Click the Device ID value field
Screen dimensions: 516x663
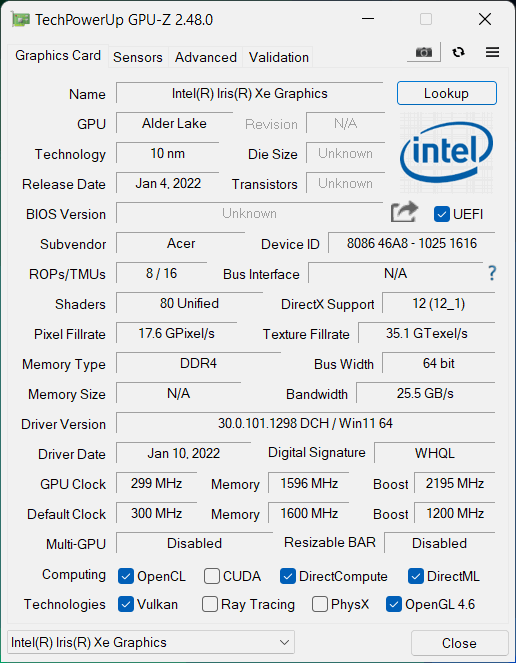point(412,243)
